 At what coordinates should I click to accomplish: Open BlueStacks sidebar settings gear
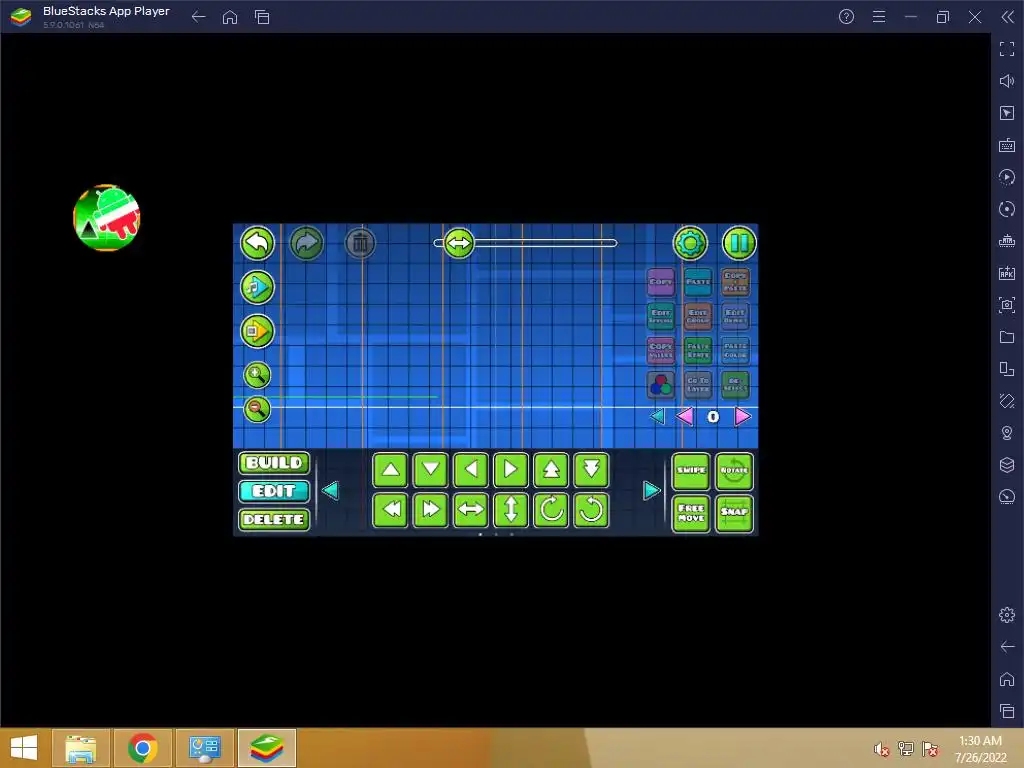tap(1007, 615)
